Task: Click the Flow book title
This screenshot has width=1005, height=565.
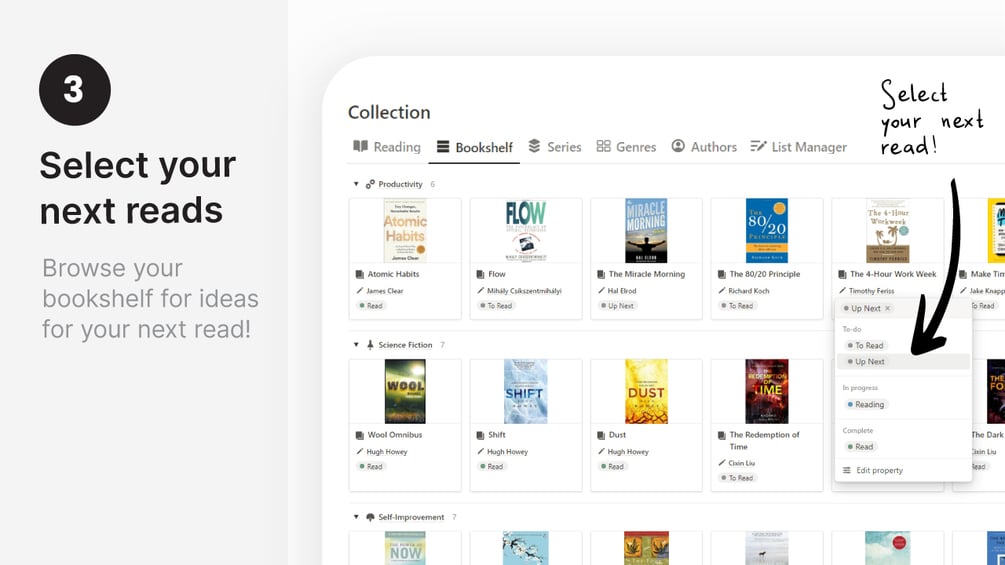Action: [497, 274]
